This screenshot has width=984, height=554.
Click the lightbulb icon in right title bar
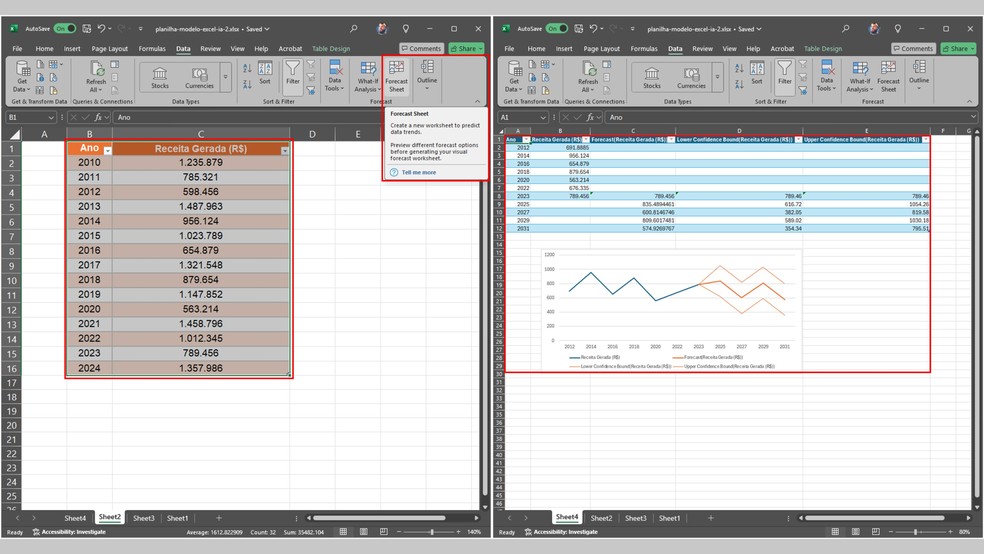point(898,29)
